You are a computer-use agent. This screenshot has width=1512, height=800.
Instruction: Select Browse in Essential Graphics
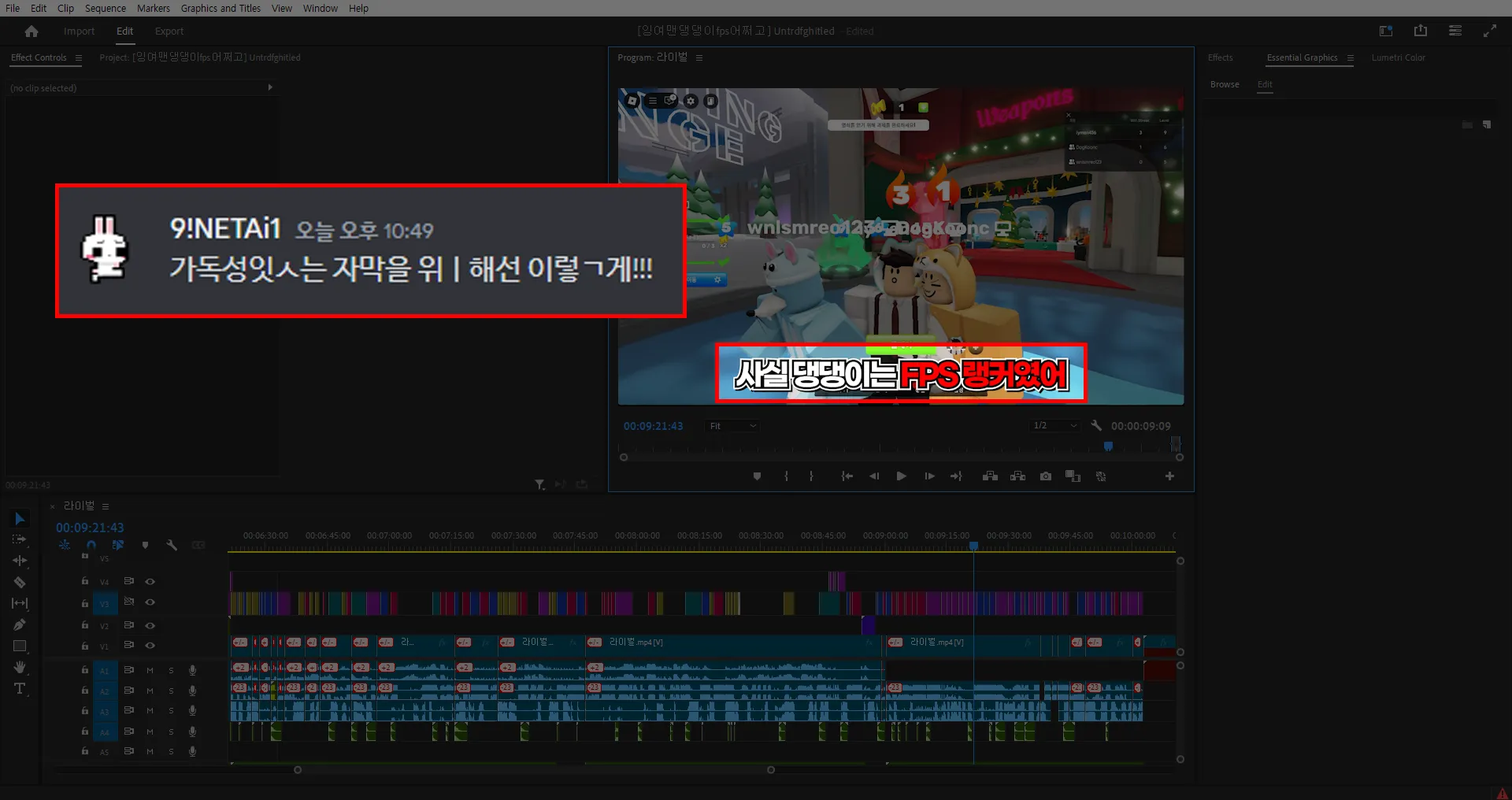1225,84
